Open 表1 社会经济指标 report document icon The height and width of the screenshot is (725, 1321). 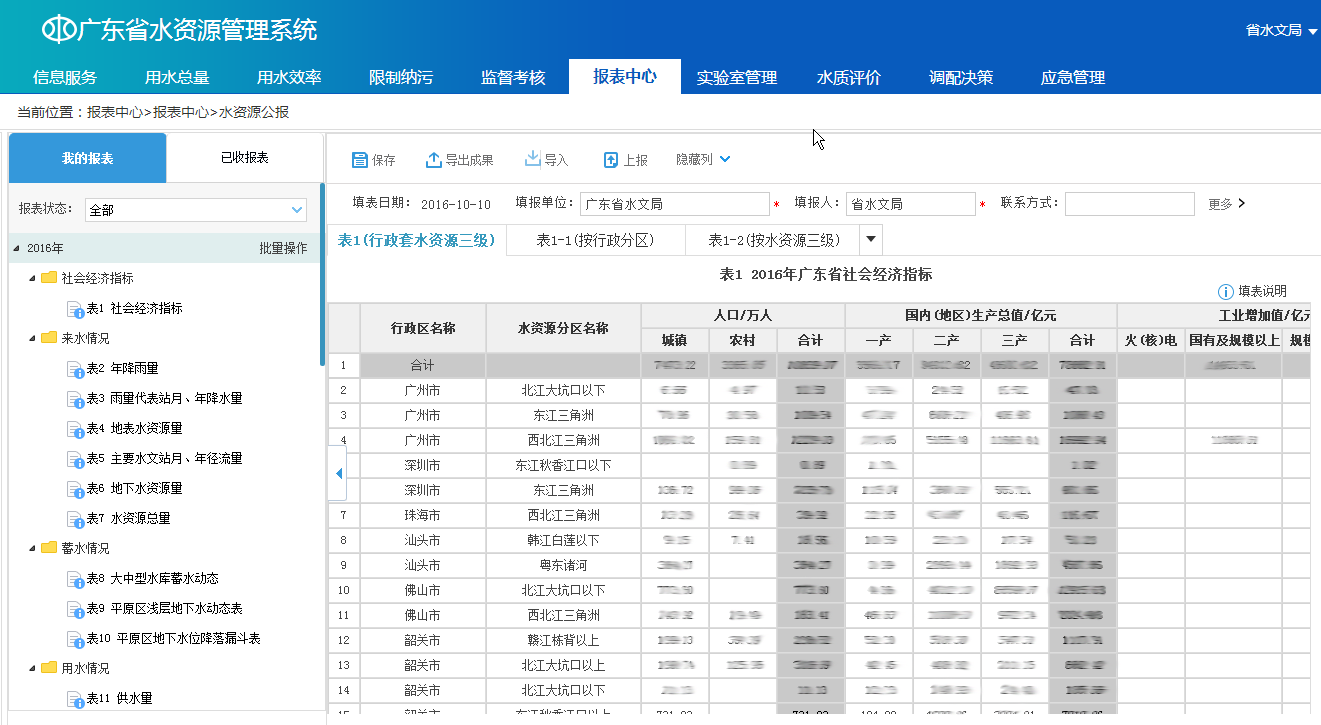pos(75,309)
